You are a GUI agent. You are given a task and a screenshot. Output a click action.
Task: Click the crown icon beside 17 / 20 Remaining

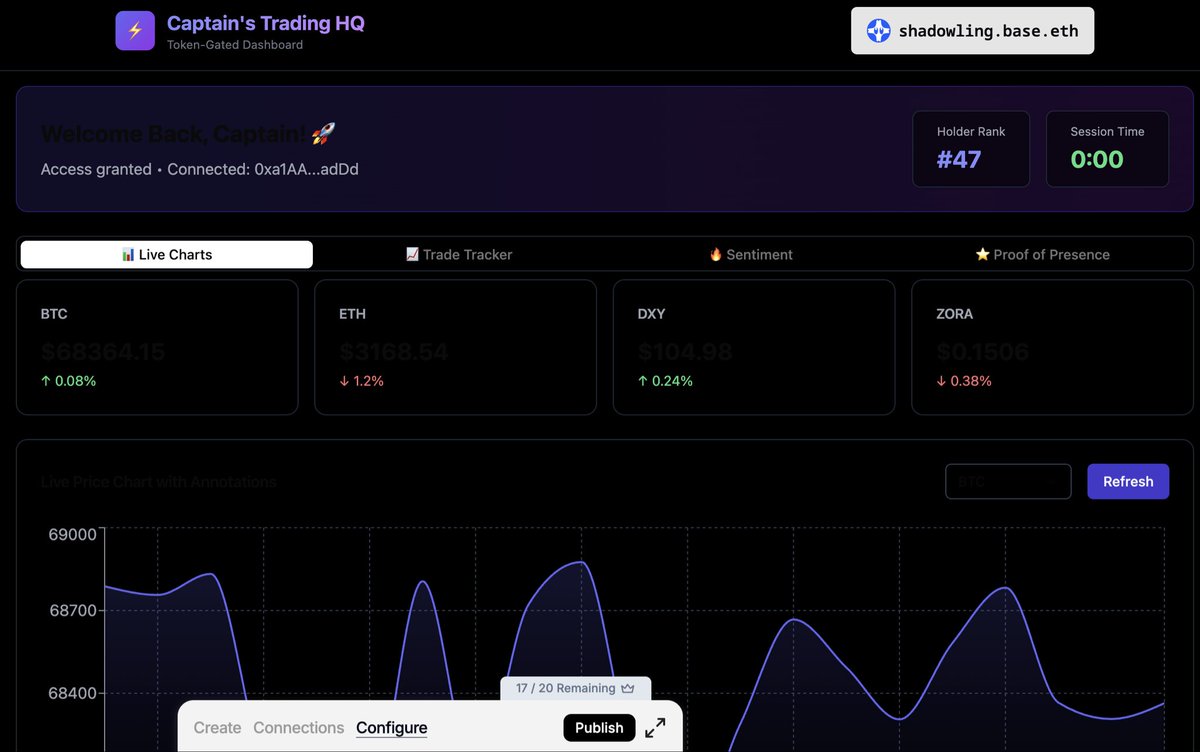[x=628, y=688]
